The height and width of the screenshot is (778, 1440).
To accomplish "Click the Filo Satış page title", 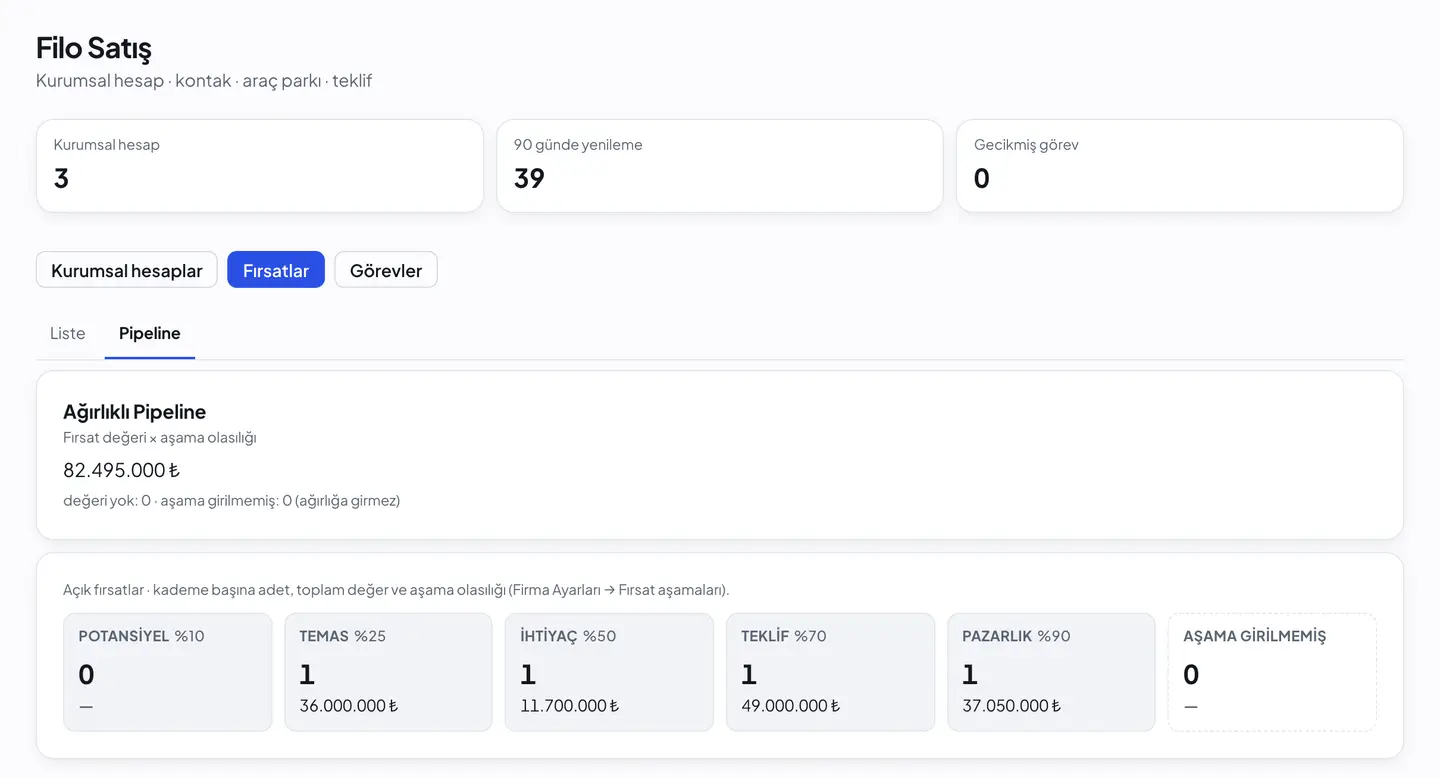I will (94, 47).
